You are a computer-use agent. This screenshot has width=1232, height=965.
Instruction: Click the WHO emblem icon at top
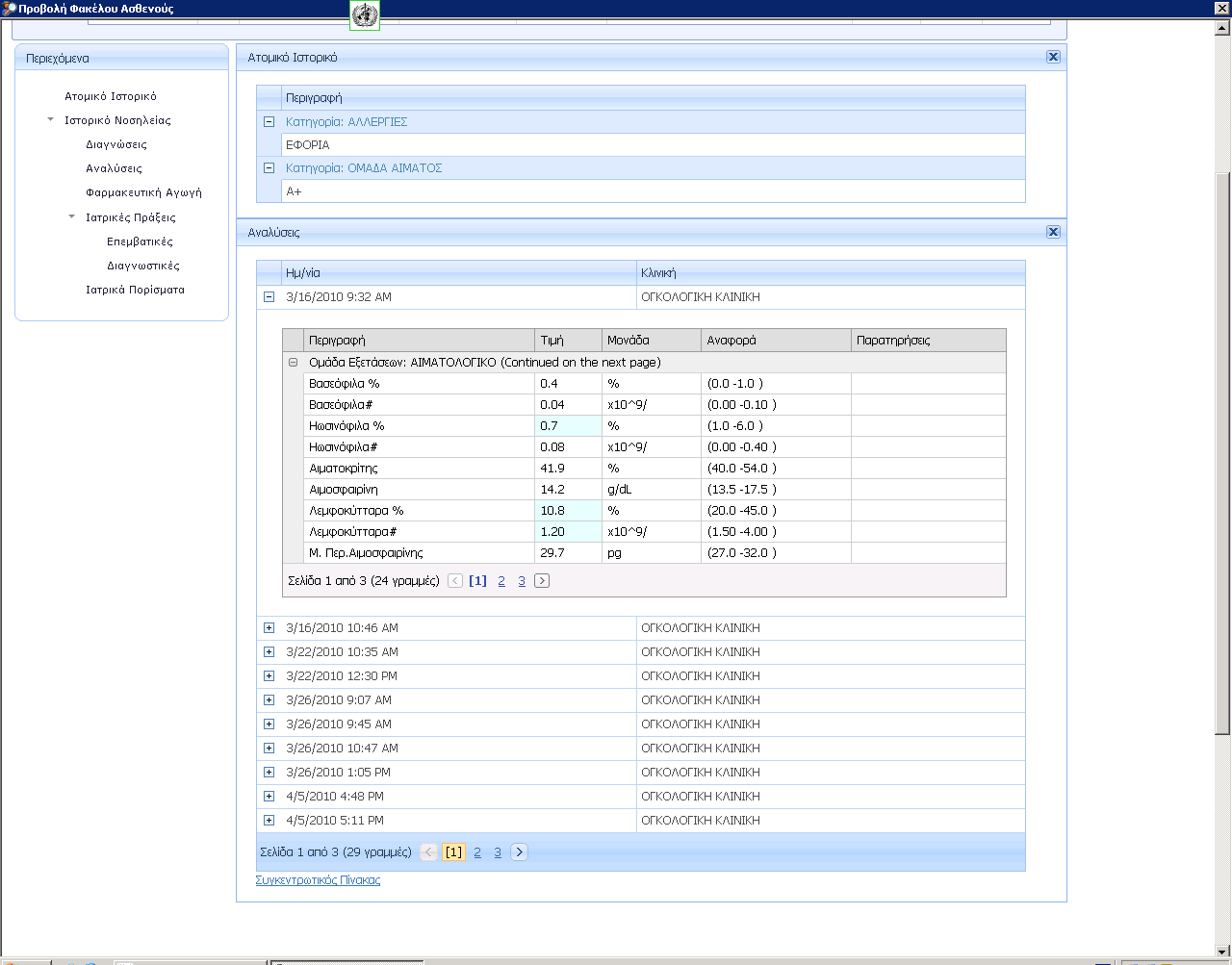pos(365,14)
